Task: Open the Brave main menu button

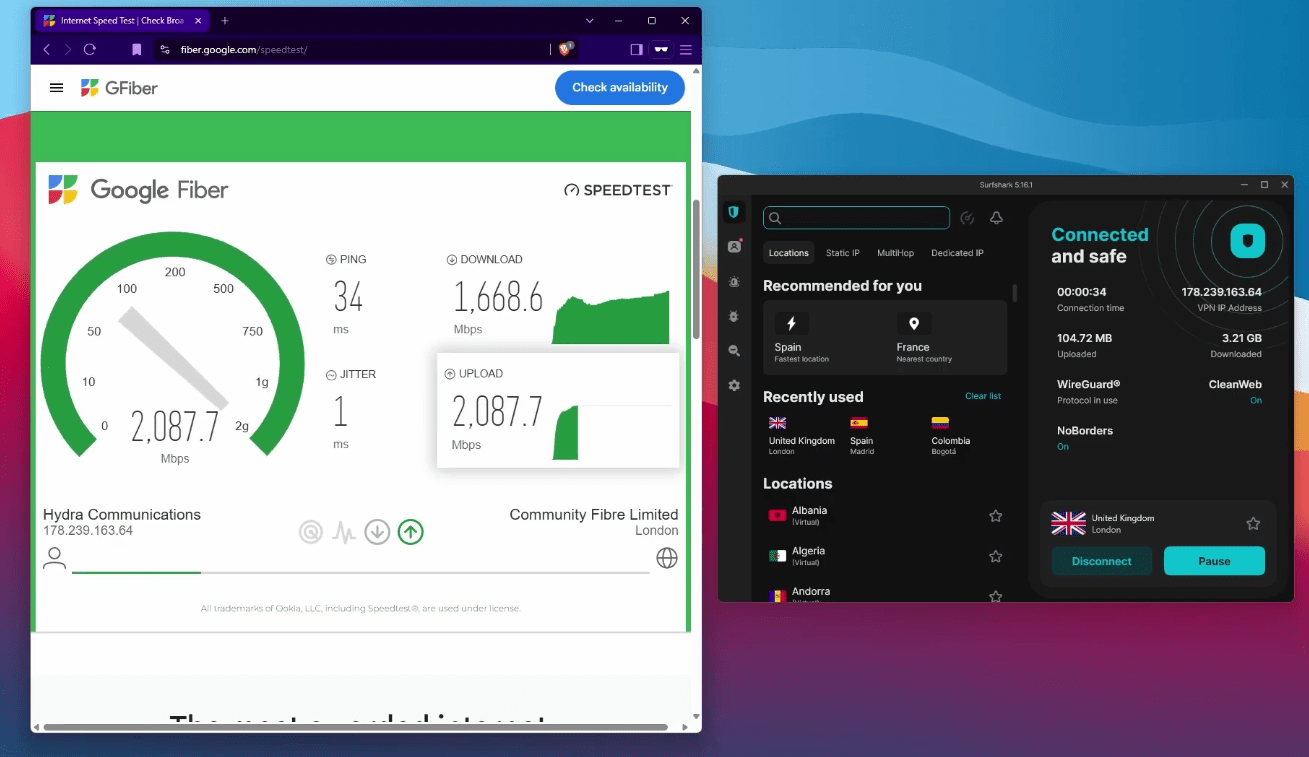Action: click(686, 49)
